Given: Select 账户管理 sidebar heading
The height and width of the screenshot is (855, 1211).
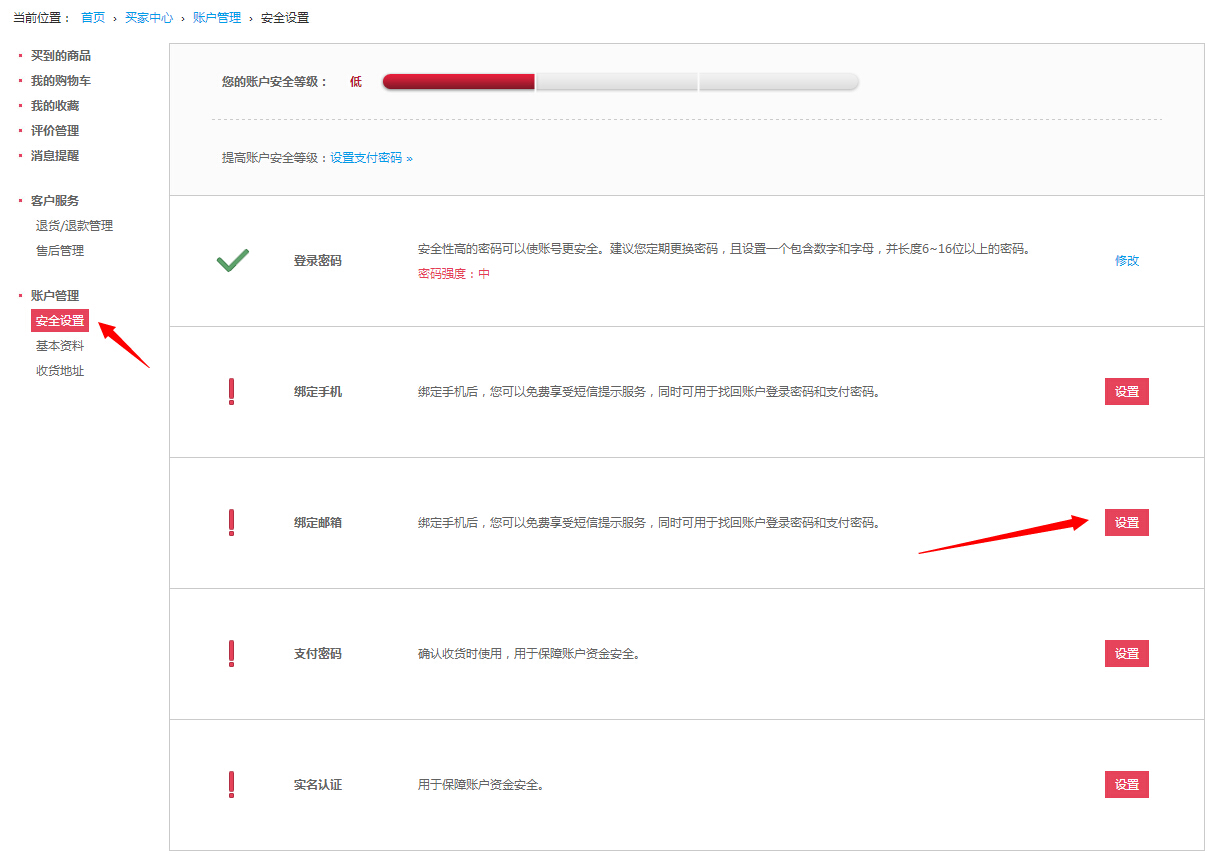Looking at the screenshot, I should tap(55, 296).
